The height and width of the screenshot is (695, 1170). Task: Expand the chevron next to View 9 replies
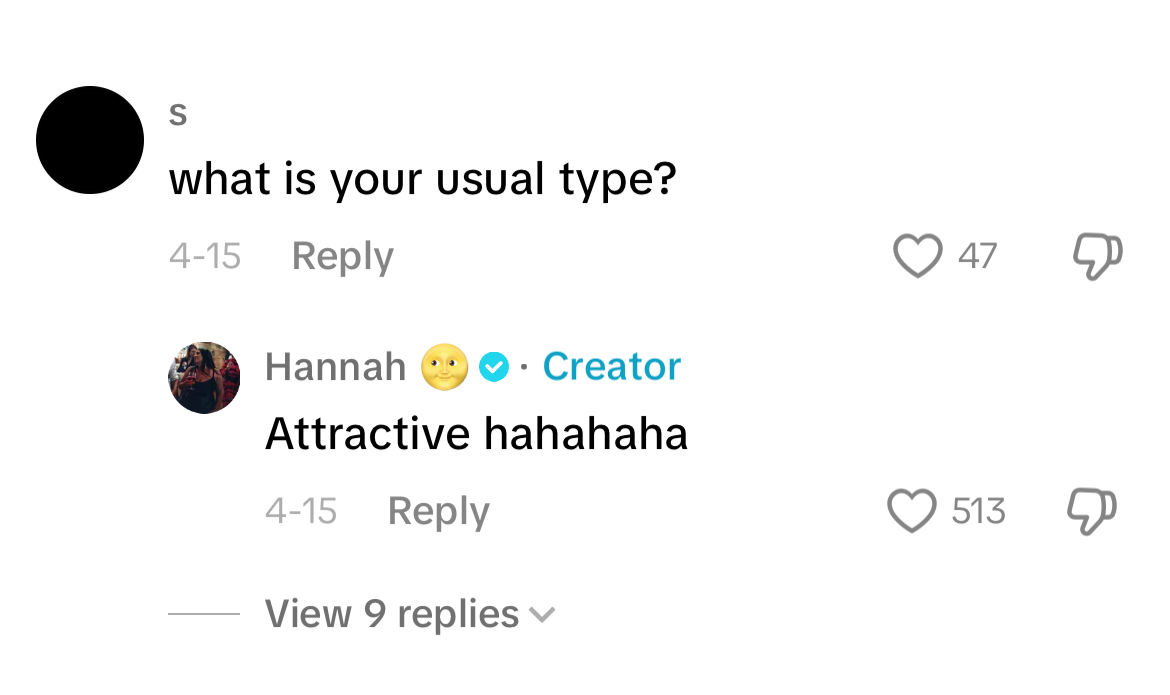(541, 615)
